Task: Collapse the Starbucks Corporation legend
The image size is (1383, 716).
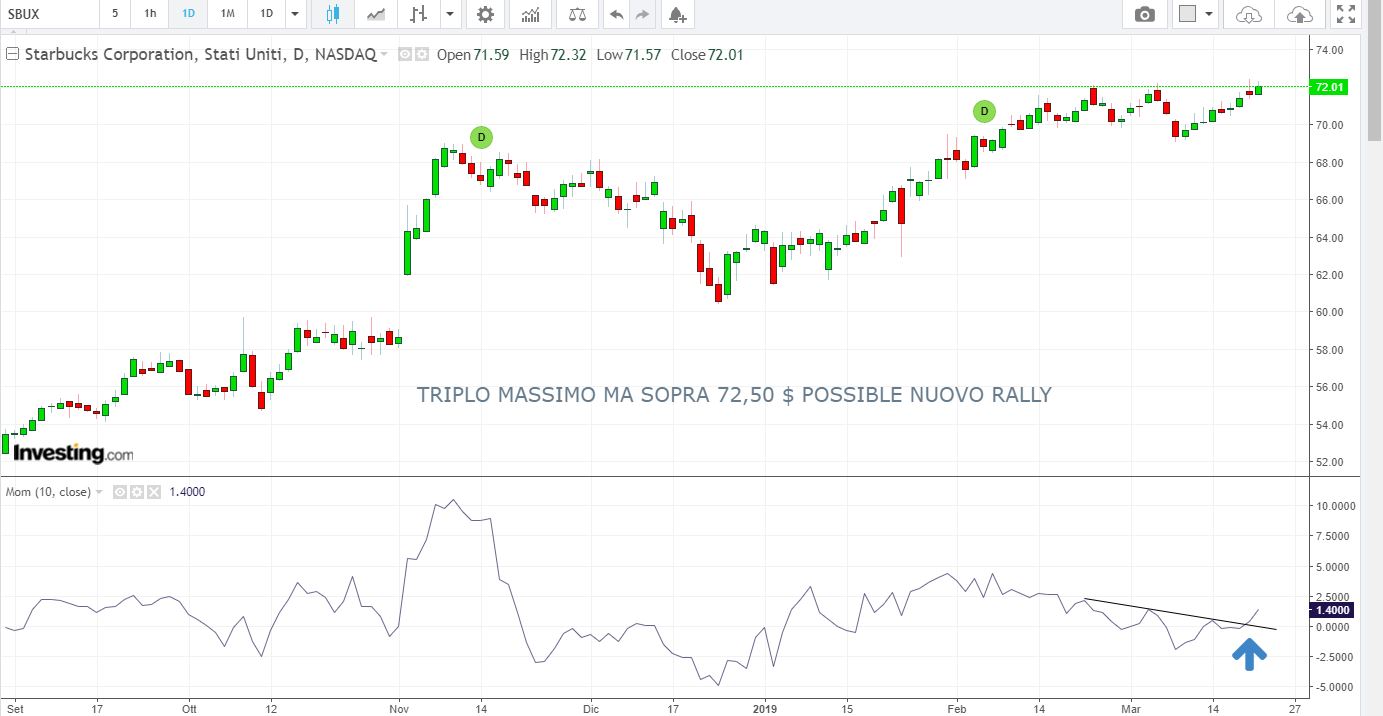Action: tap(13, 55)
